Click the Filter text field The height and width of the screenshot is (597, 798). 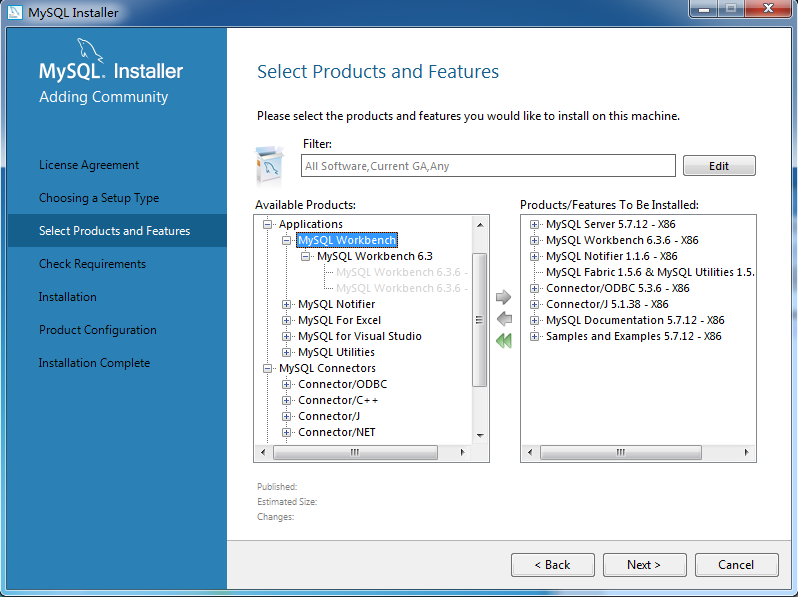coord(488,166)
